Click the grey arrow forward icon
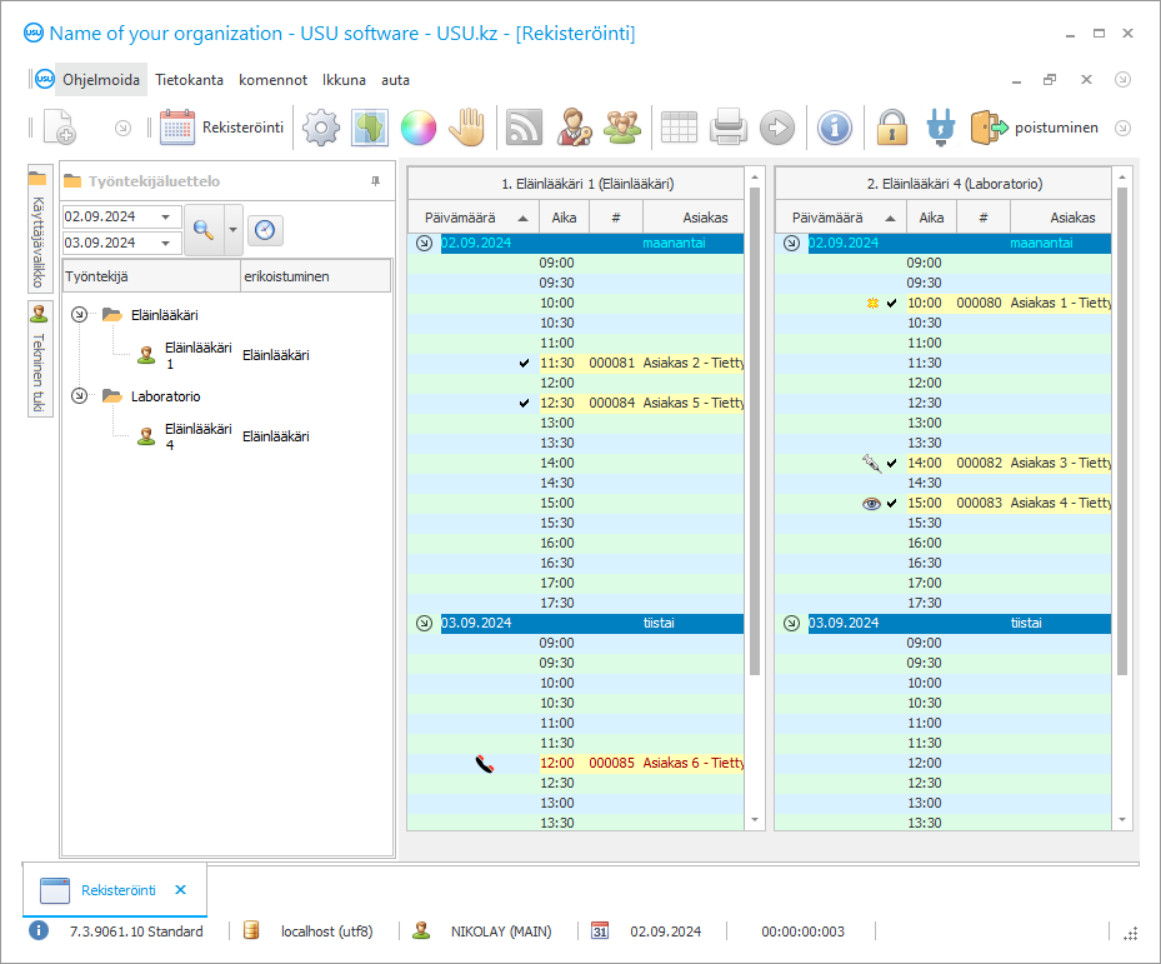The width and height of the screenshot is (1161, 964). [777, 127]
